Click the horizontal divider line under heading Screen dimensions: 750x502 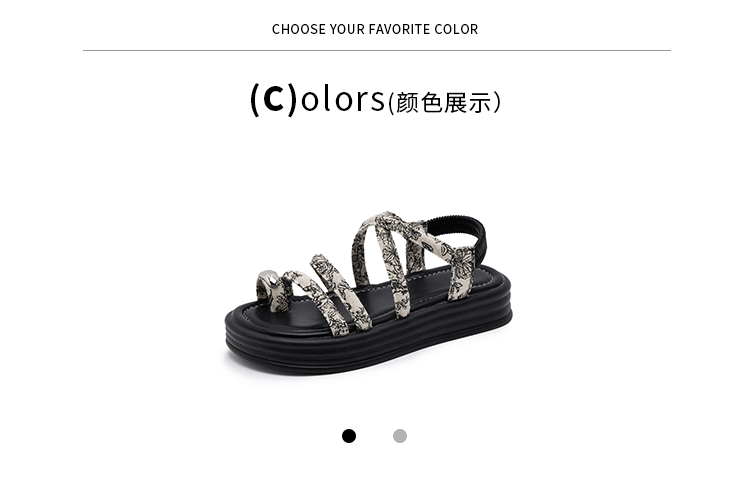coord(377,50)
